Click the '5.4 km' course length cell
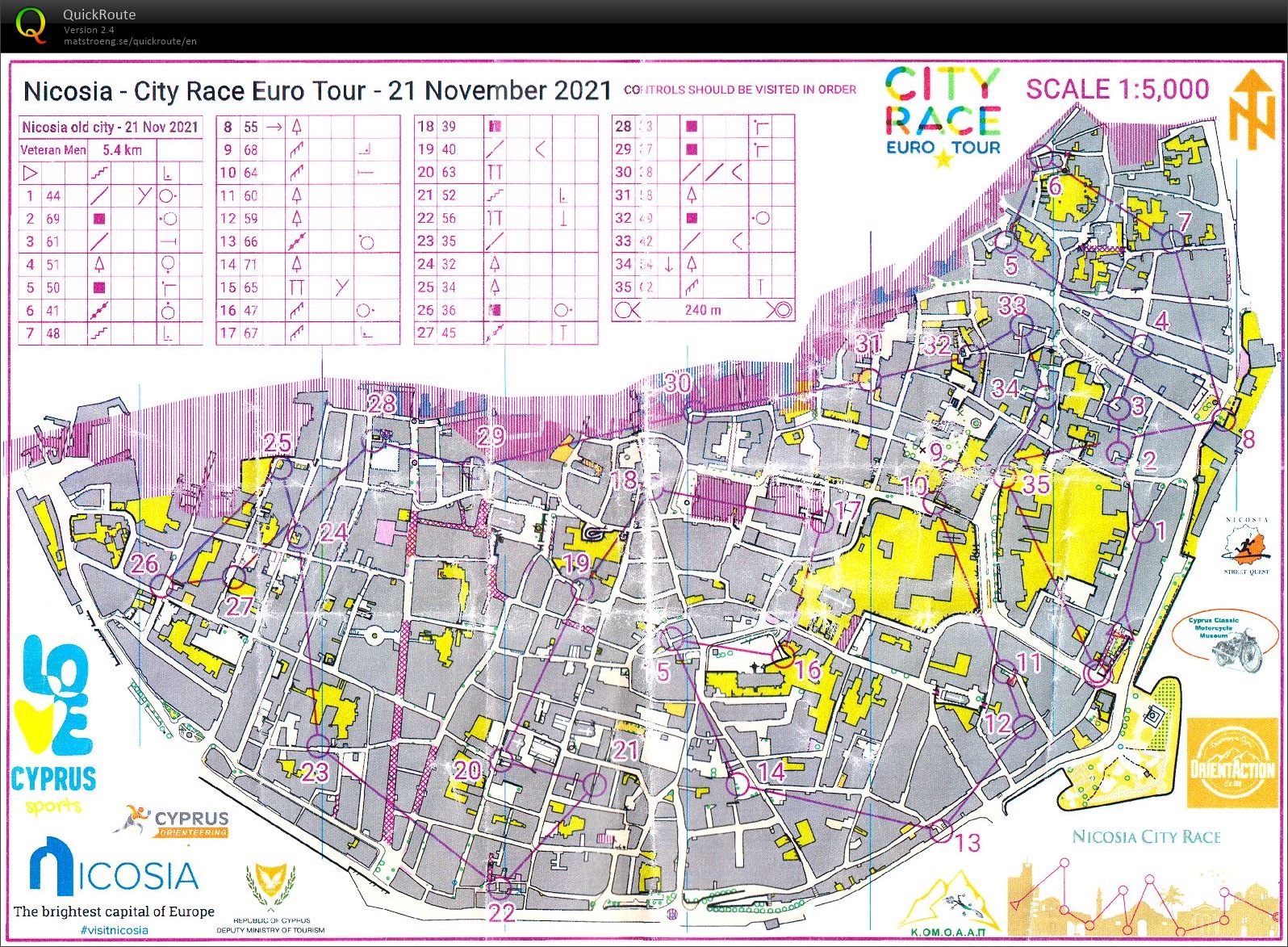 [122, 150]
